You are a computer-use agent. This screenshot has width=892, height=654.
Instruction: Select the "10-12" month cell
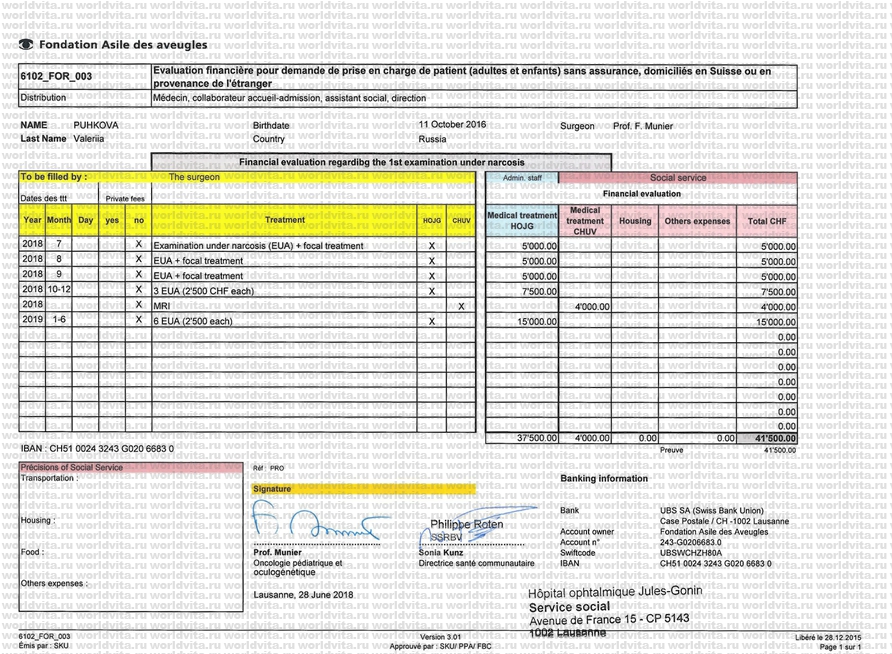[59, 289]
